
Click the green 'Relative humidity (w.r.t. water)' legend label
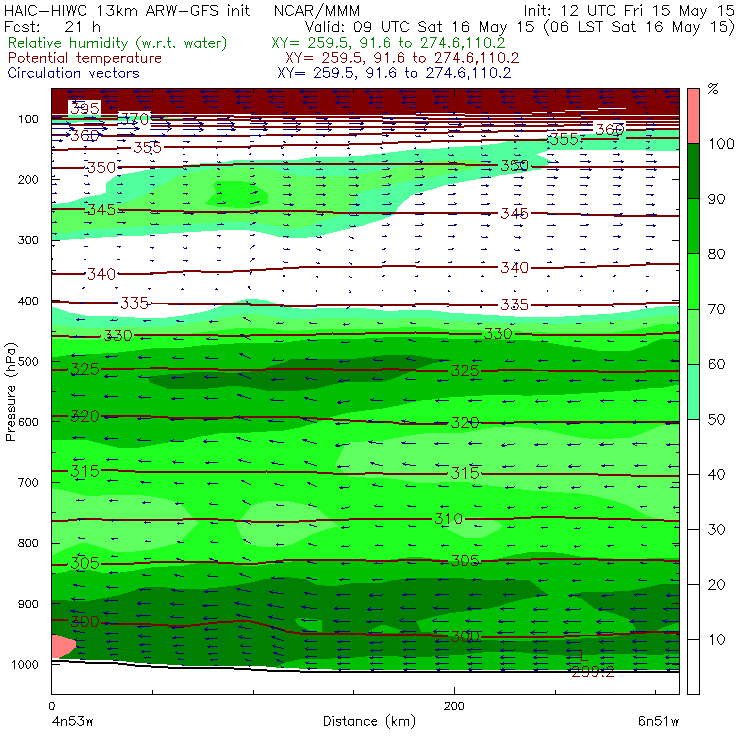[x=117, y=43]
